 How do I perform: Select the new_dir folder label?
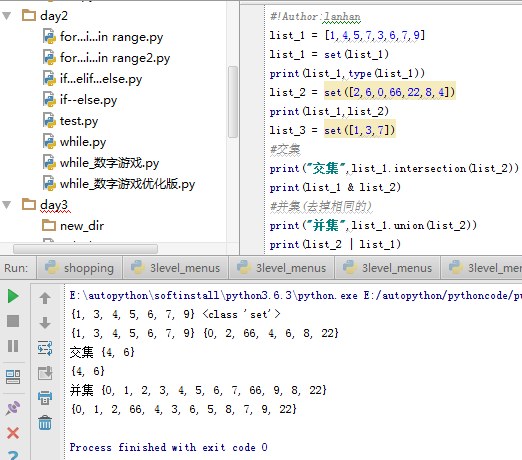pyautogui.click(x=82, y=226)
